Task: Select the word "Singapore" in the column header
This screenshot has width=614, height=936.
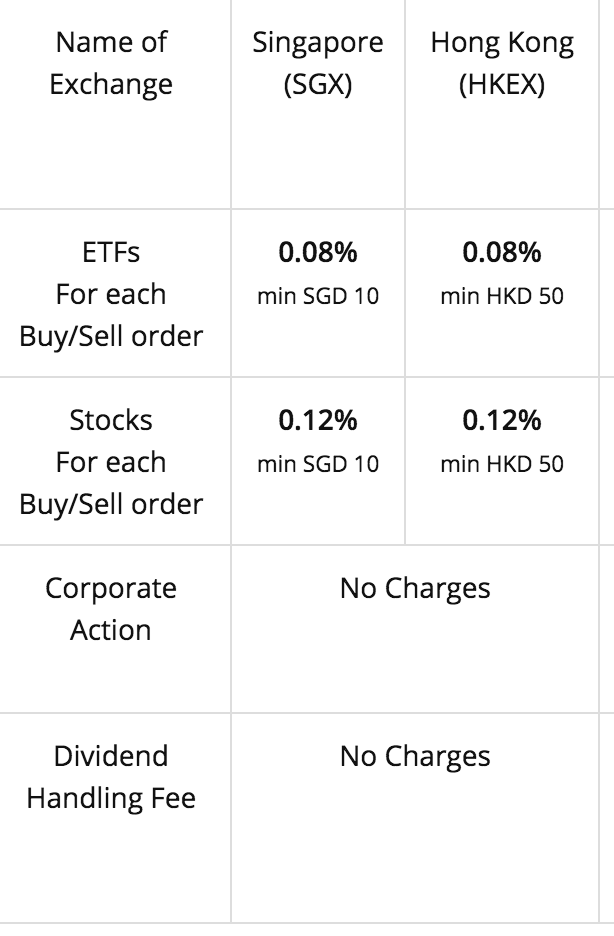Action: (x=317, y=43)
